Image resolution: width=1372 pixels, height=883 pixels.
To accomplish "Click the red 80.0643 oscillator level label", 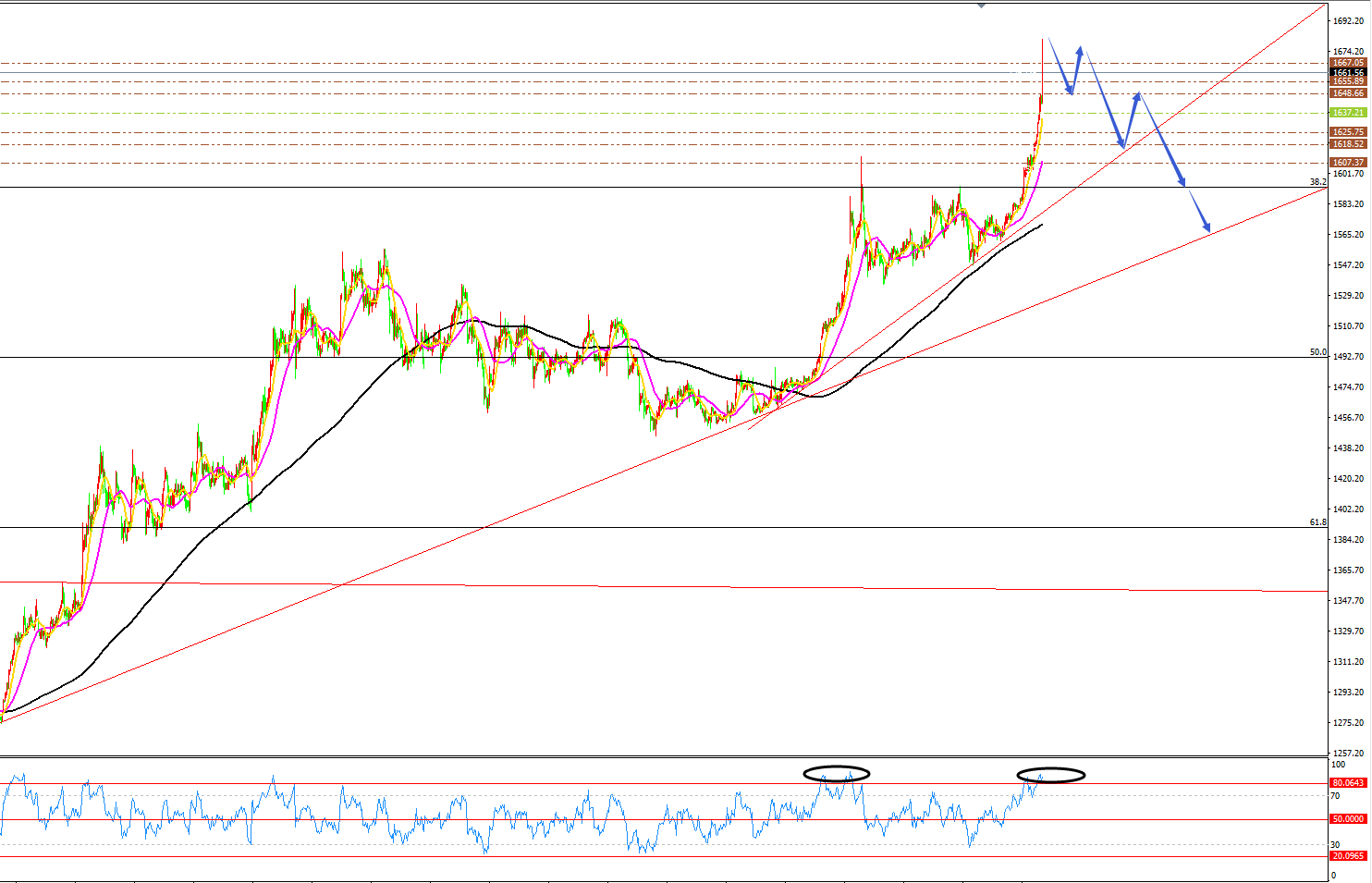I will 1348,783.
